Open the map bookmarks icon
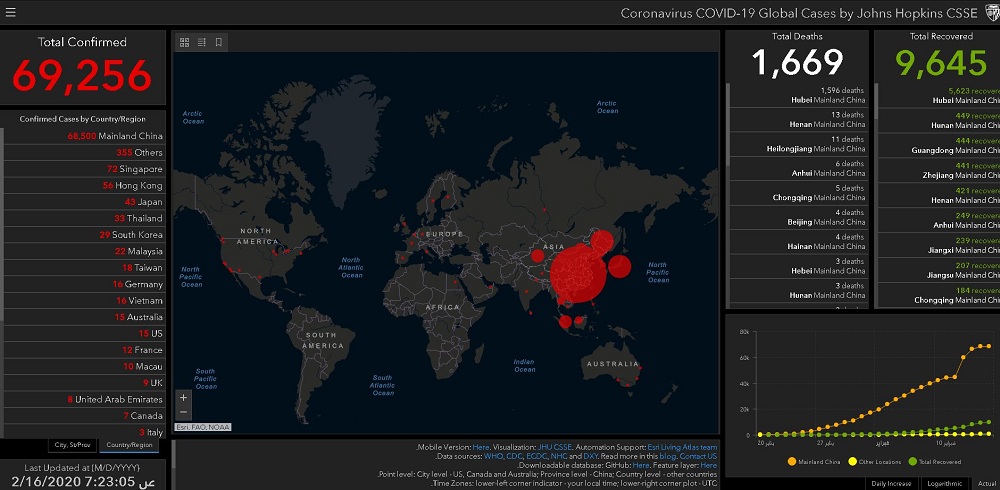This screenshot has height=490, width=1000. pos(218,42)
